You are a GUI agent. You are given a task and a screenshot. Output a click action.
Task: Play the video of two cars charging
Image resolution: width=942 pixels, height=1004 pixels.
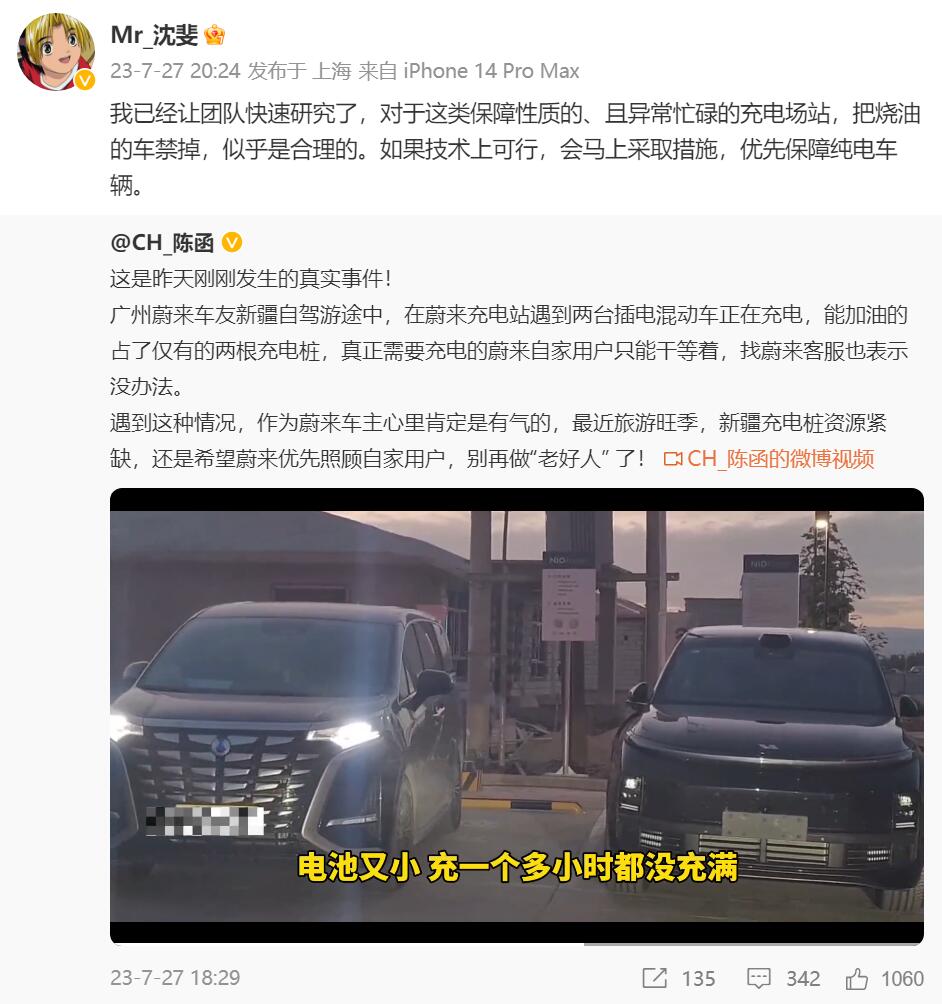(517, 716)
